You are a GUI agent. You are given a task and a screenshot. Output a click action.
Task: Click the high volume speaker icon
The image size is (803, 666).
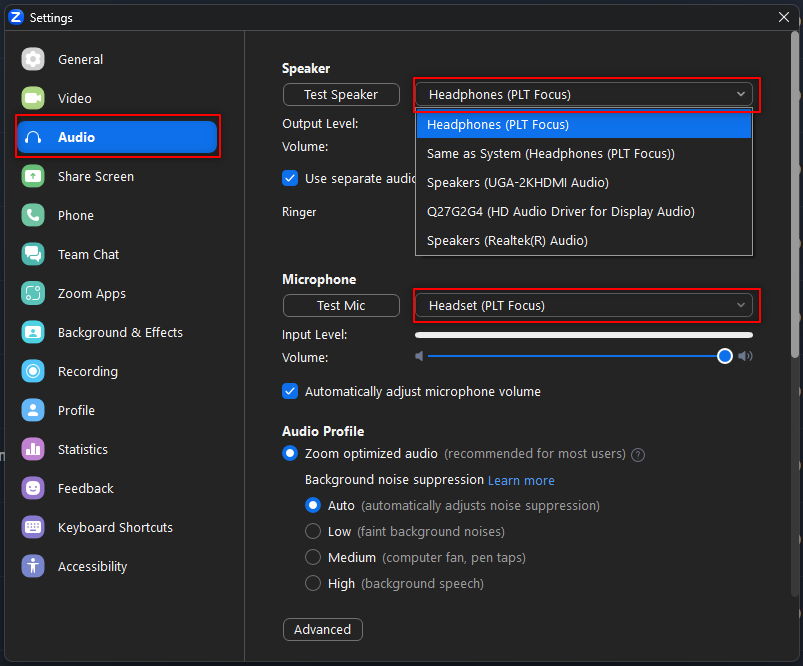coord(745,356)
